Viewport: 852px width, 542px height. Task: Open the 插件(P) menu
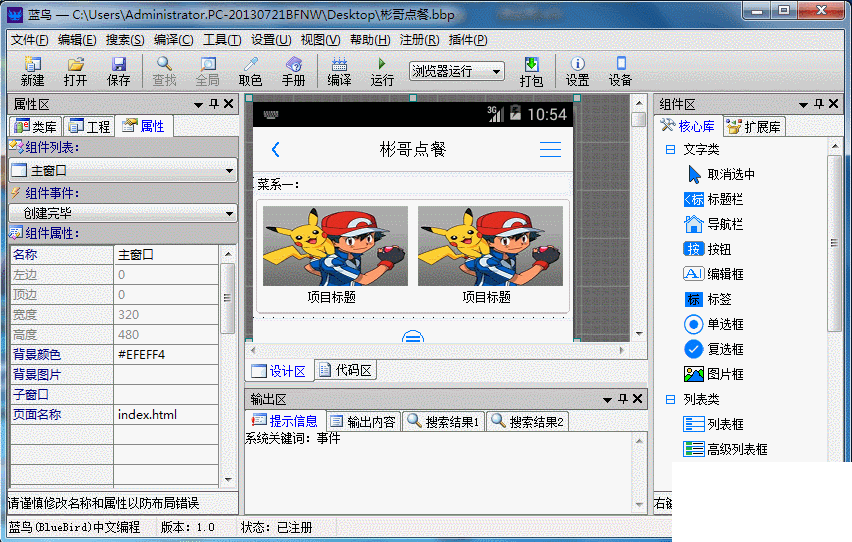point(468,40)
